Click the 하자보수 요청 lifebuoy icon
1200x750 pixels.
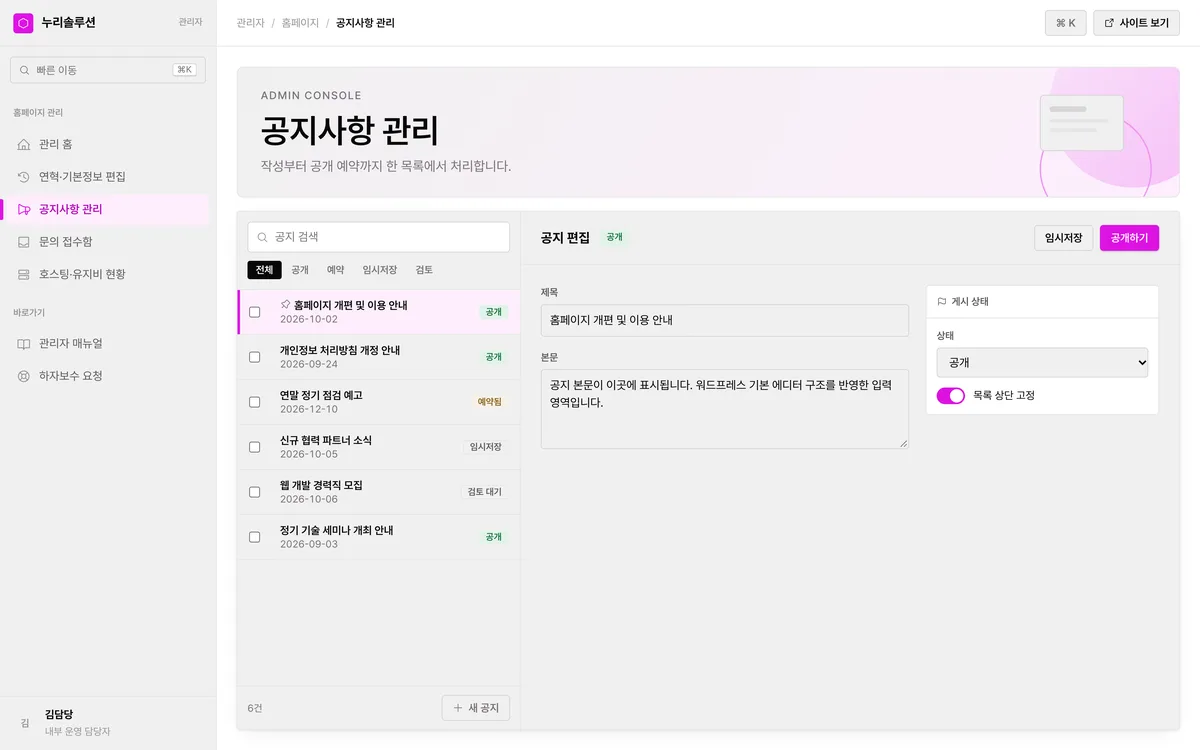tap(24, 376)
